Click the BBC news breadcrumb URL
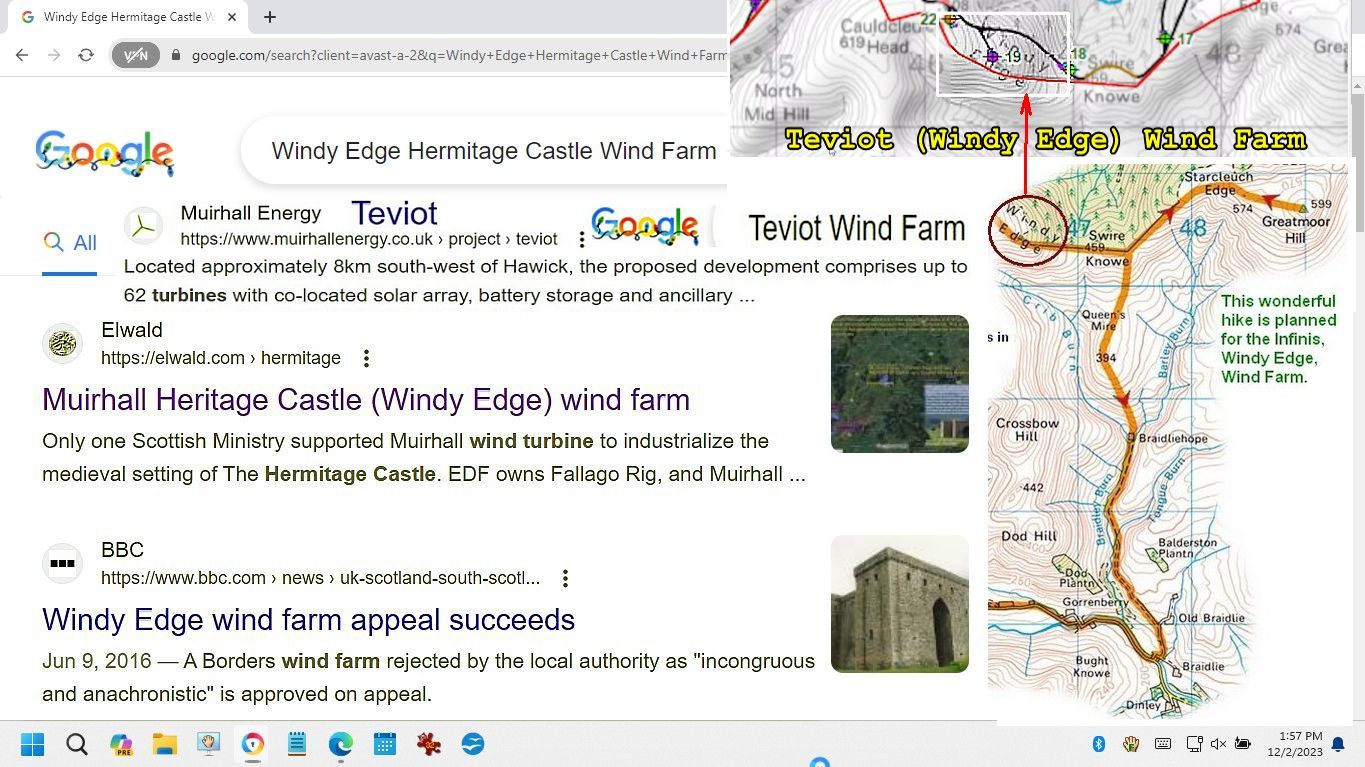The image size is (1365, 767). [320, 578]
